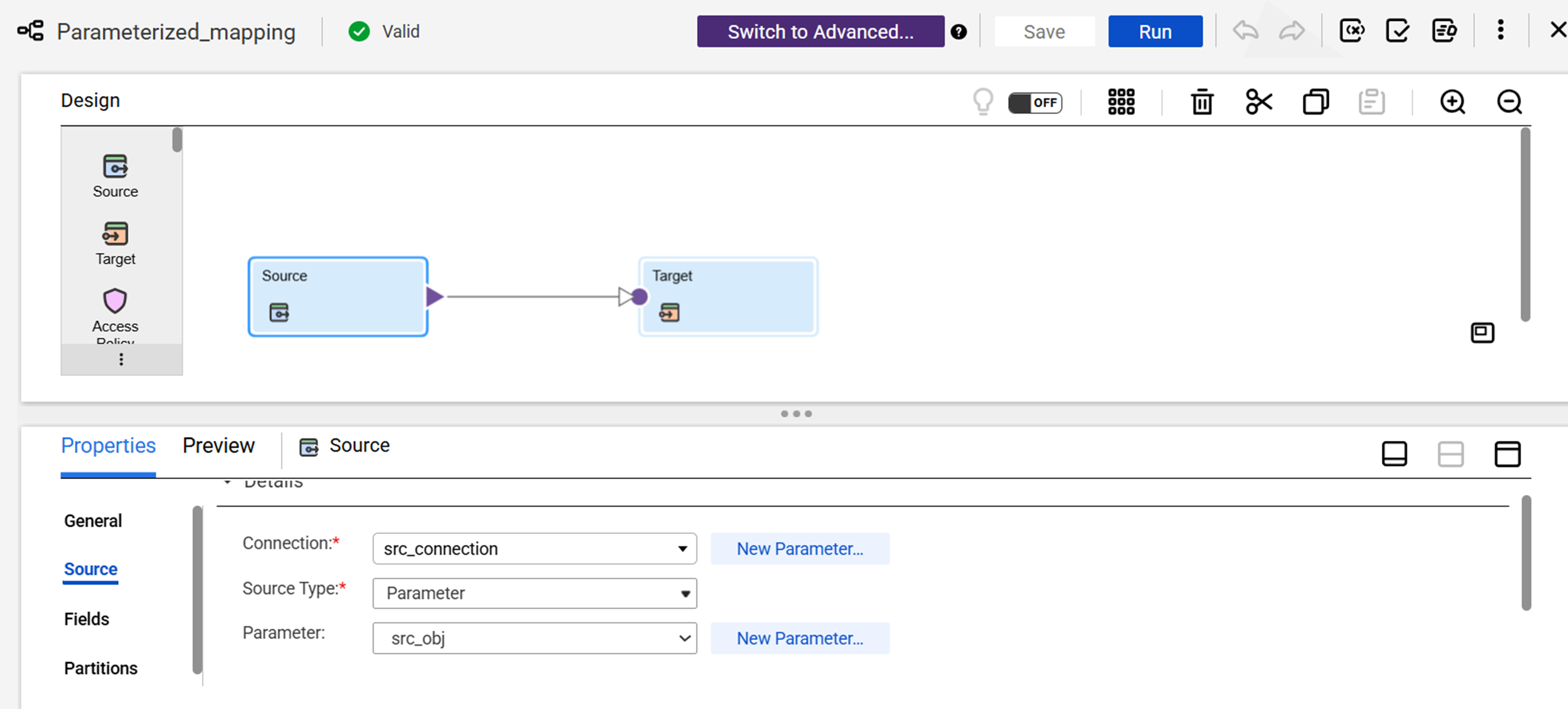Expand palette with more options dots
This screenshot has width=1568, height=709.
pos(121,359)
